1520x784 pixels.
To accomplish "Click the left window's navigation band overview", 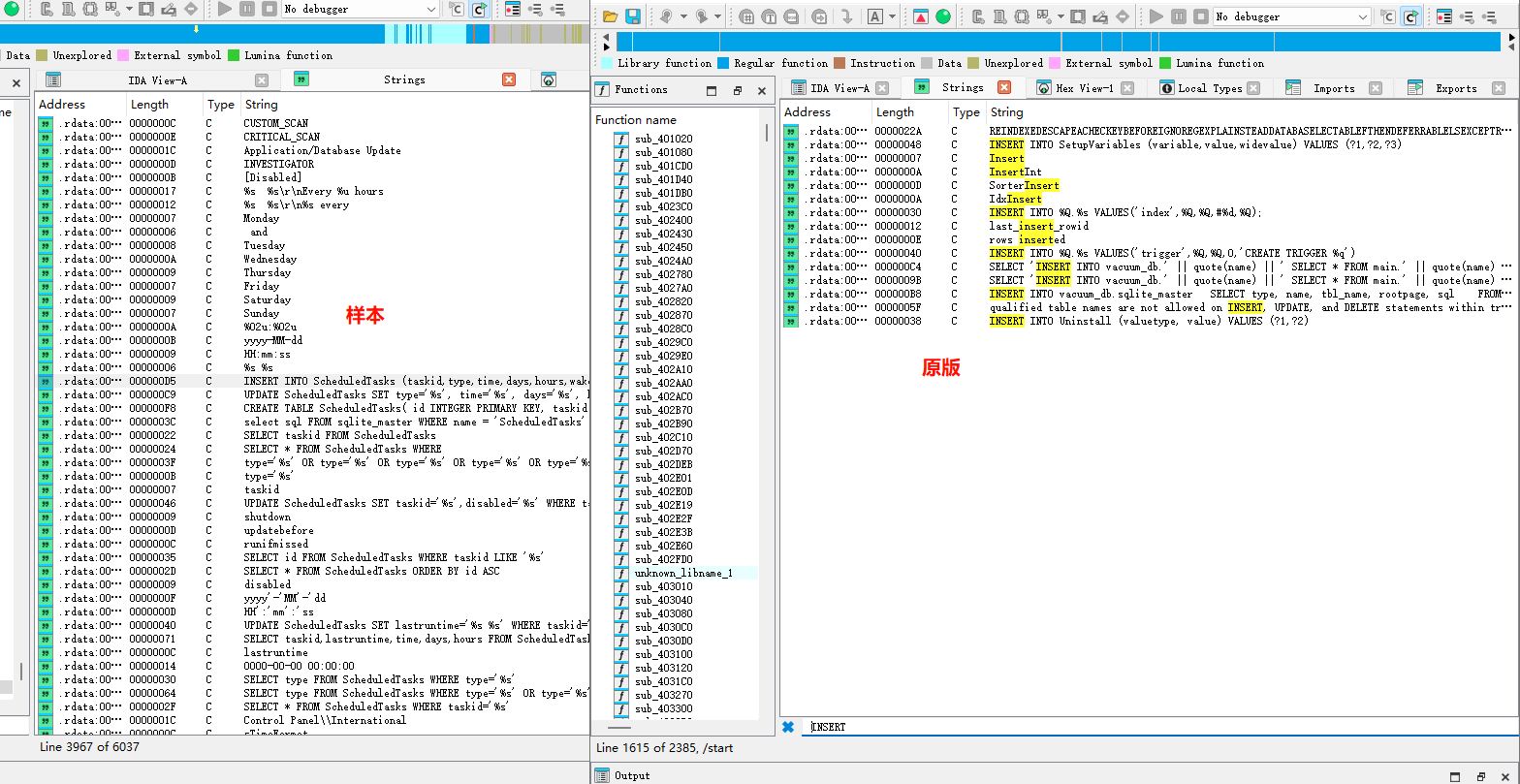I will [295, 35].
